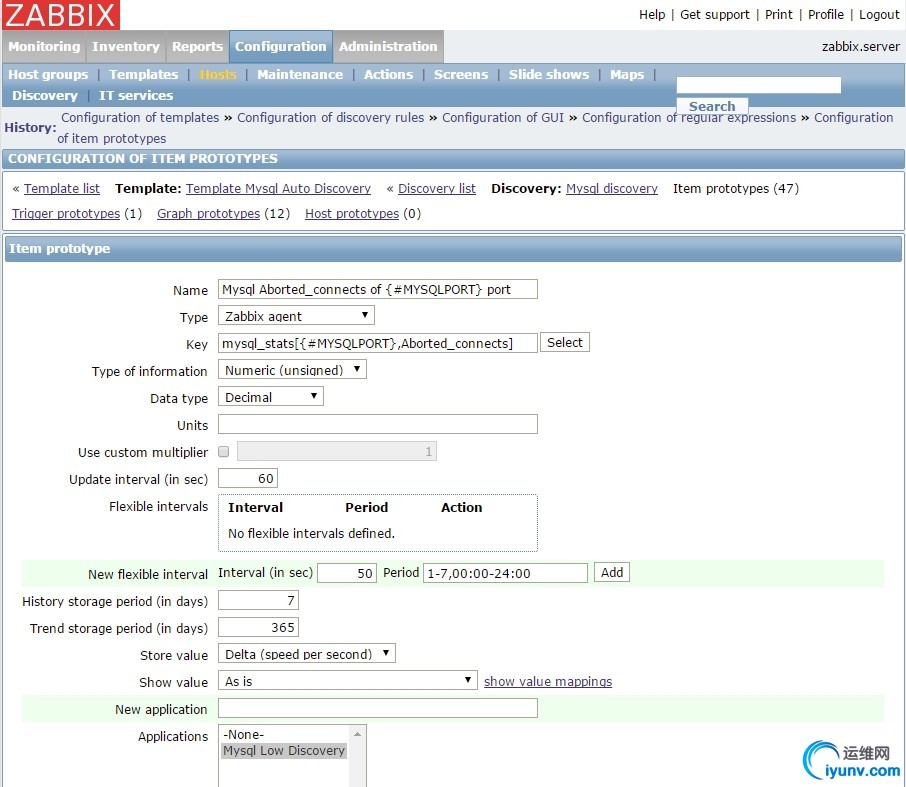Click the flexible Interval (in sec) field

coord(347,573)
